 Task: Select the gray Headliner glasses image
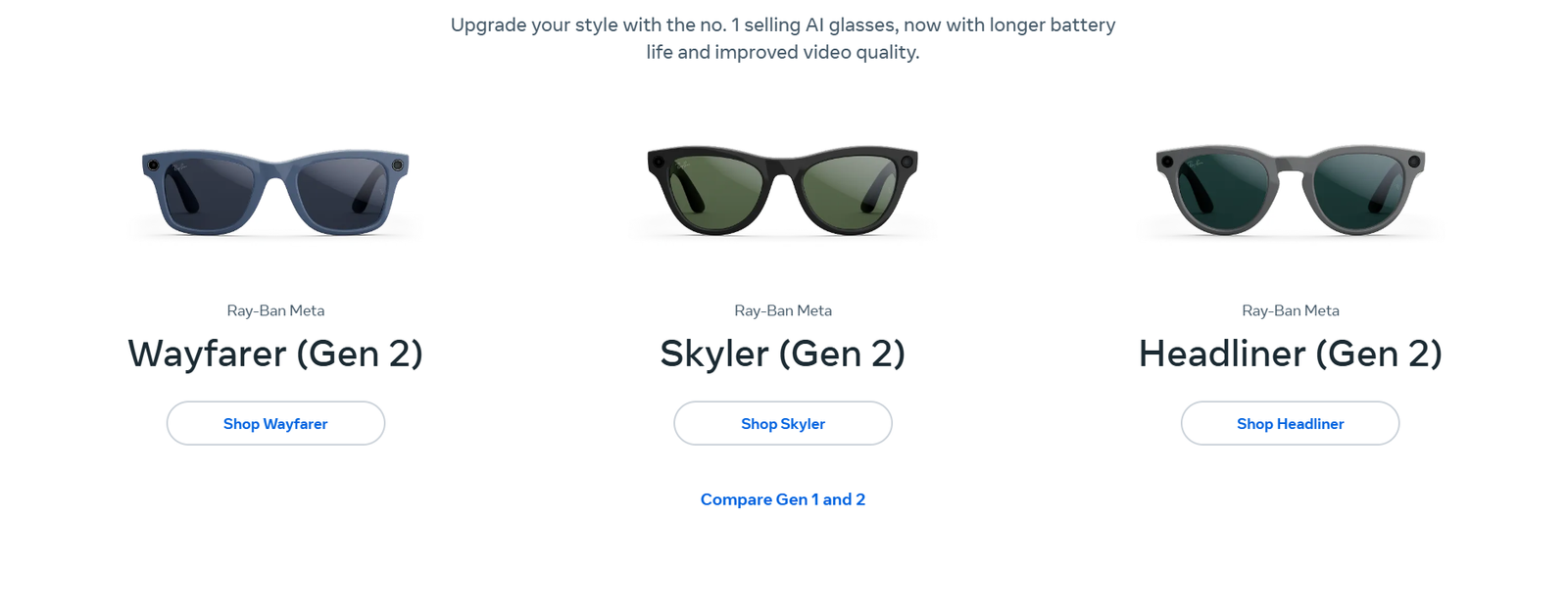[1290, 189]
